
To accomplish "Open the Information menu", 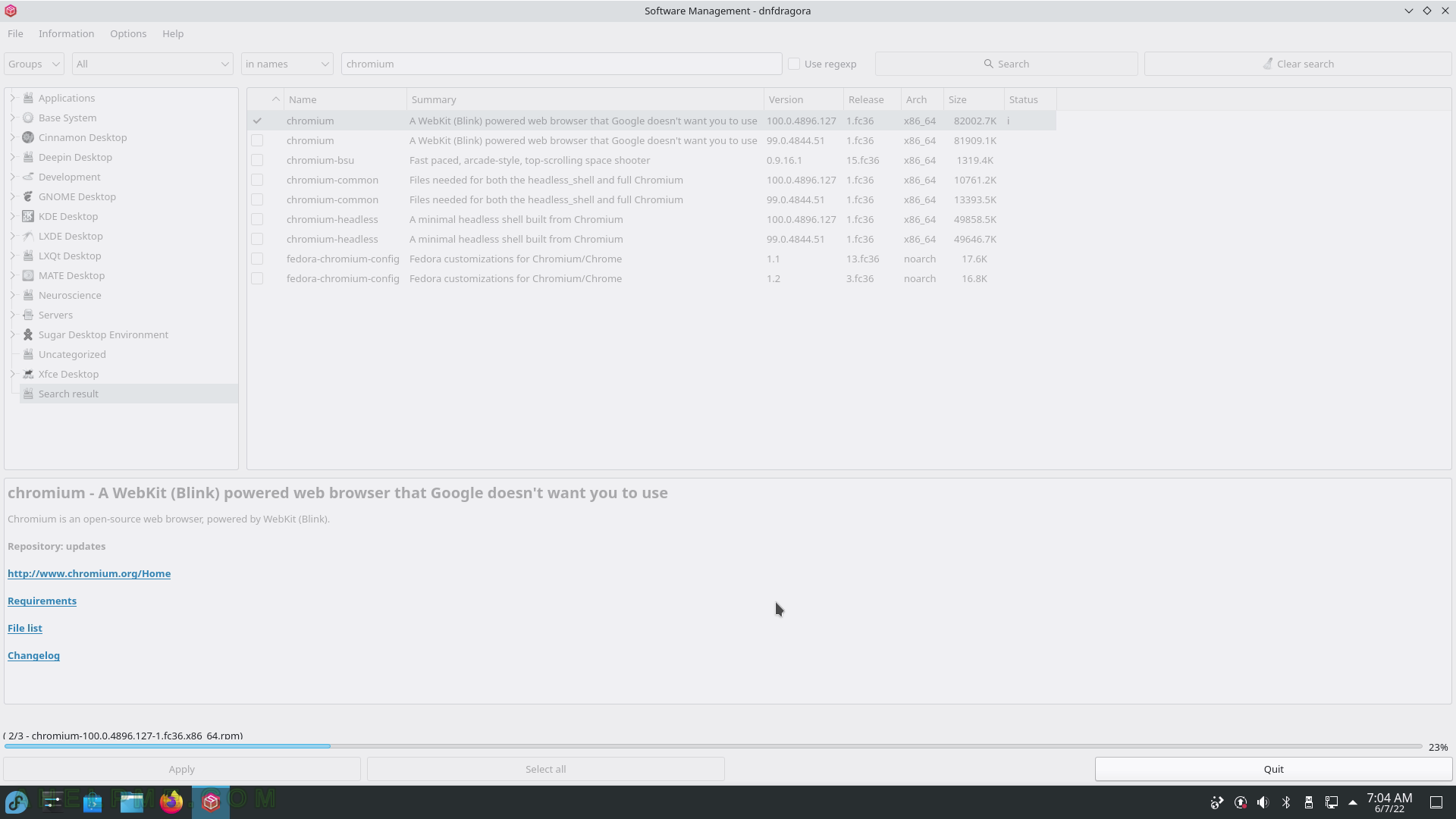I will (67, 33).
